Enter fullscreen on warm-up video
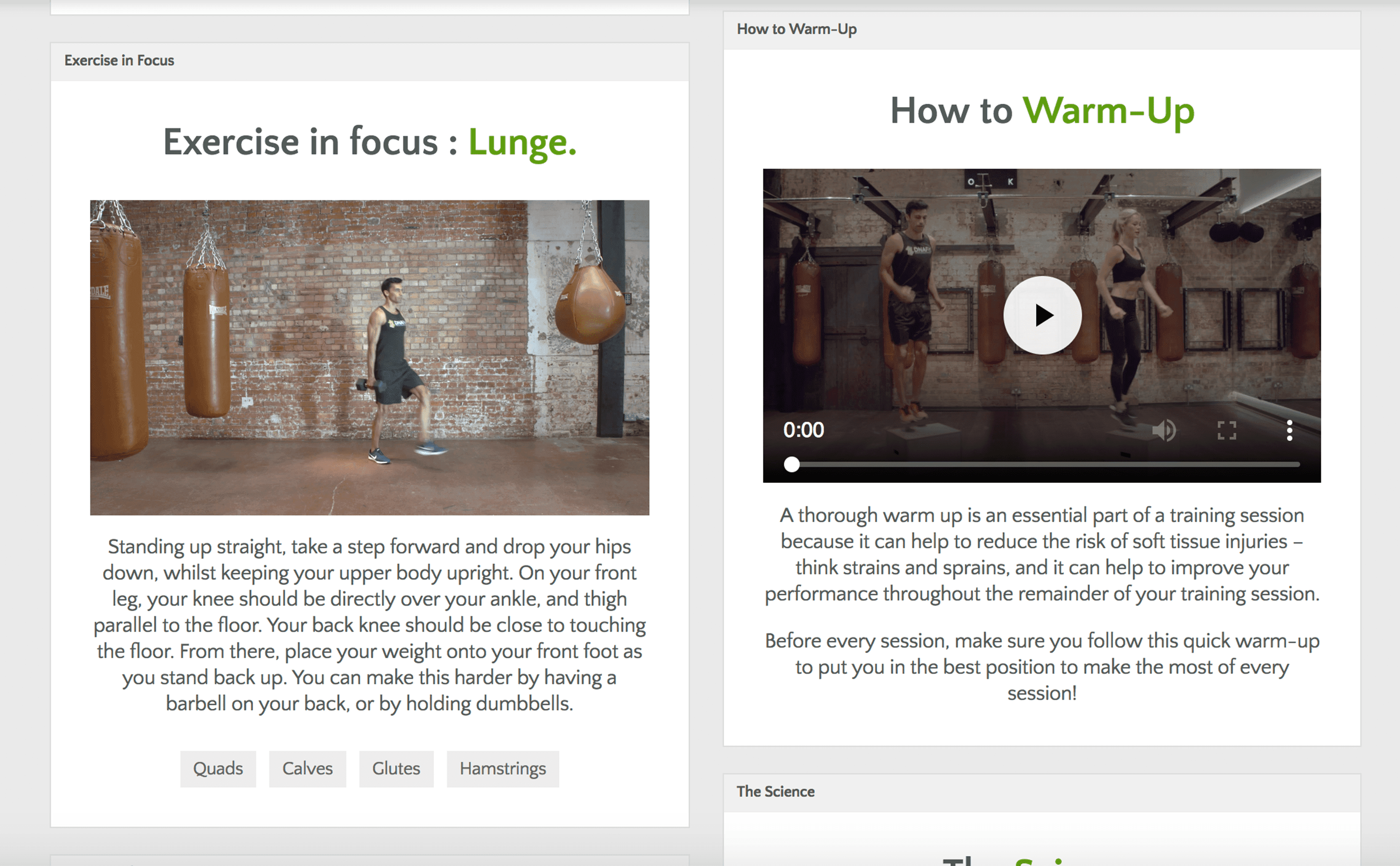This screenshot has width=1400, height=866. pyautogui.click(x=1226, y=430)
